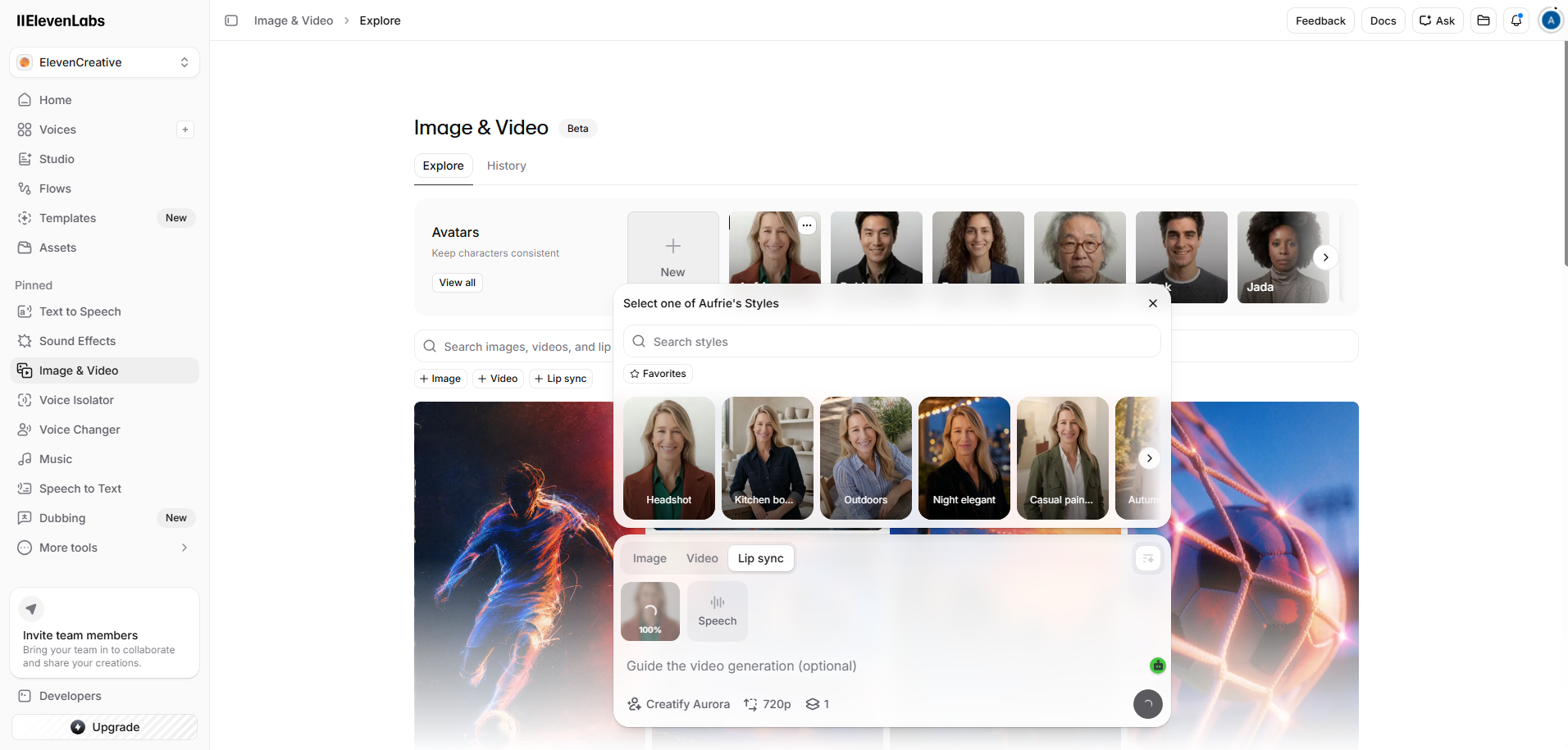Select Lip sync mode tab

761,558
